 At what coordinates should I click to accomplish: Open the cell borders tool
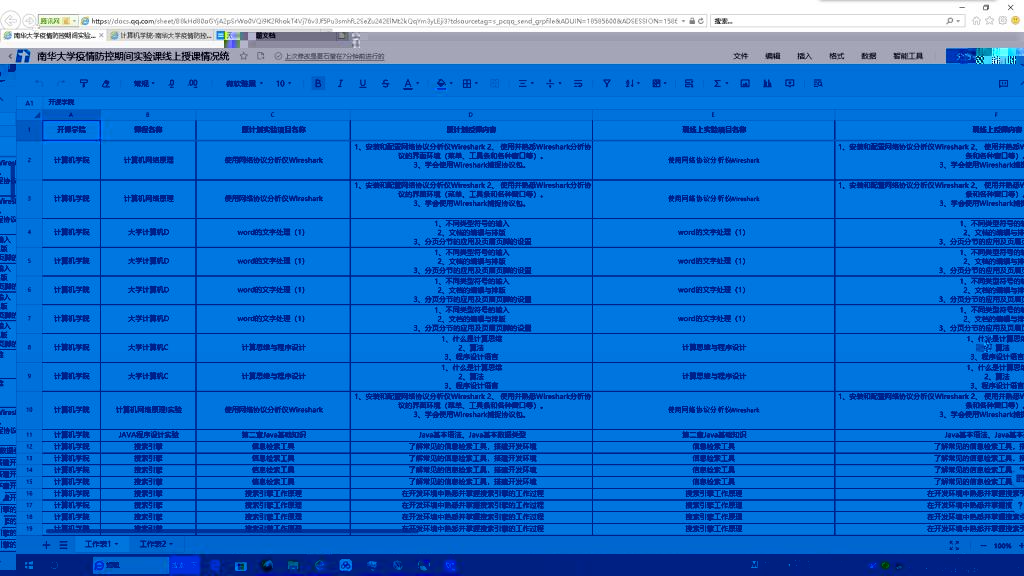point(467,84)
